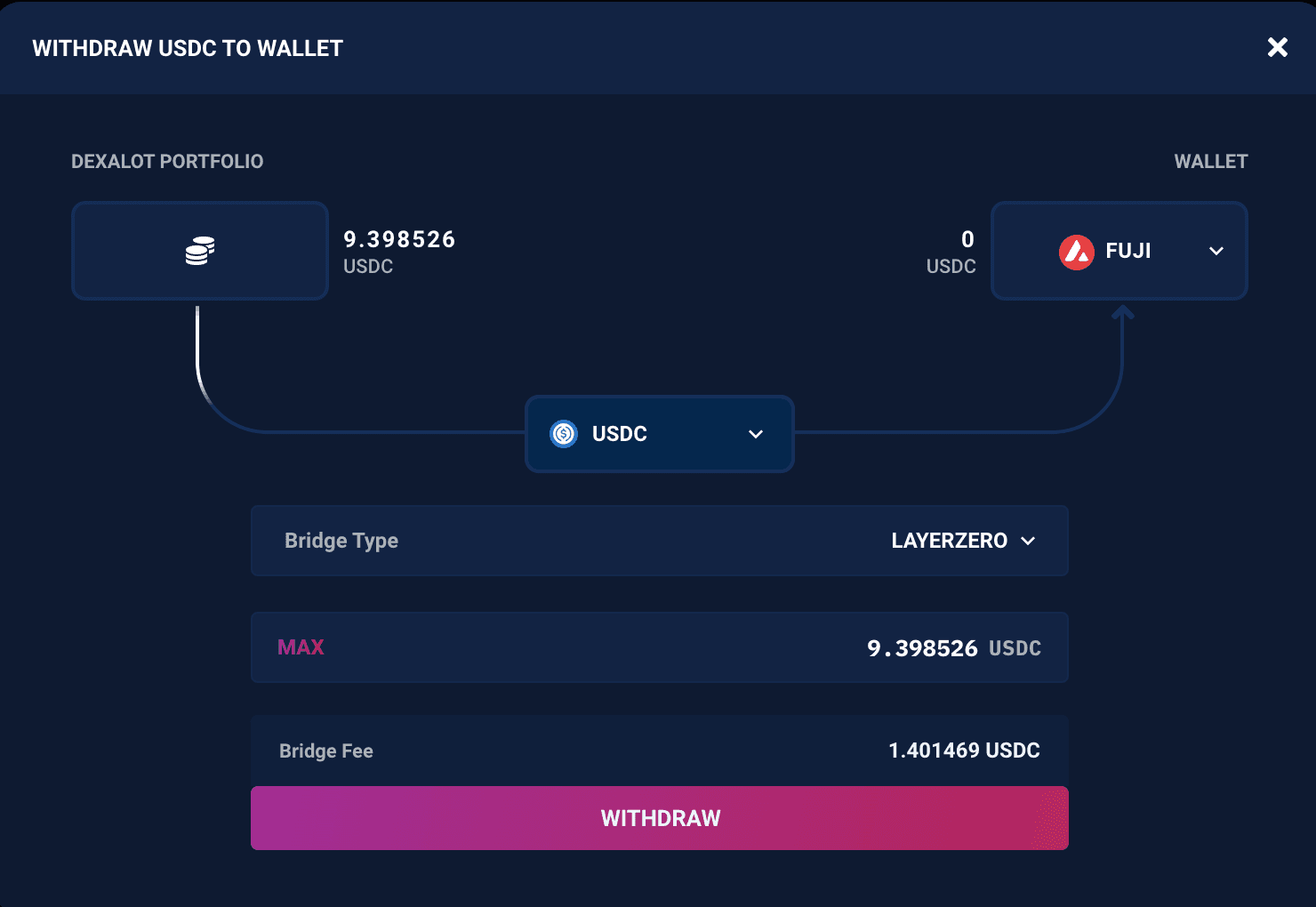Click the wallet balance showing 0
Image resolution: width=1316 pixels, height=907 pixels.
[x=967, y=239]
